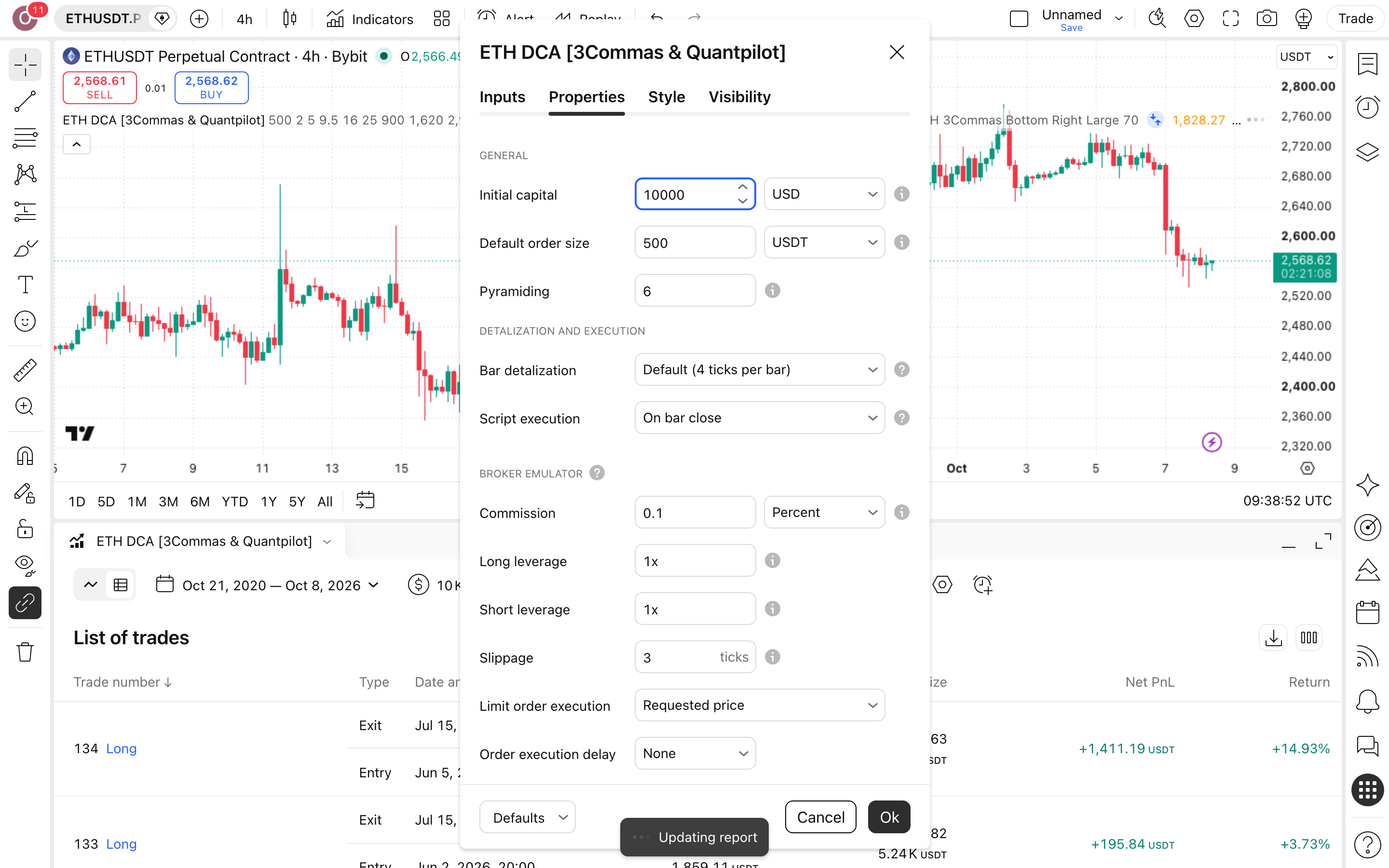Toggle lock all drawings
Screen dimensions: 1389x868
(x=25, y=529)
